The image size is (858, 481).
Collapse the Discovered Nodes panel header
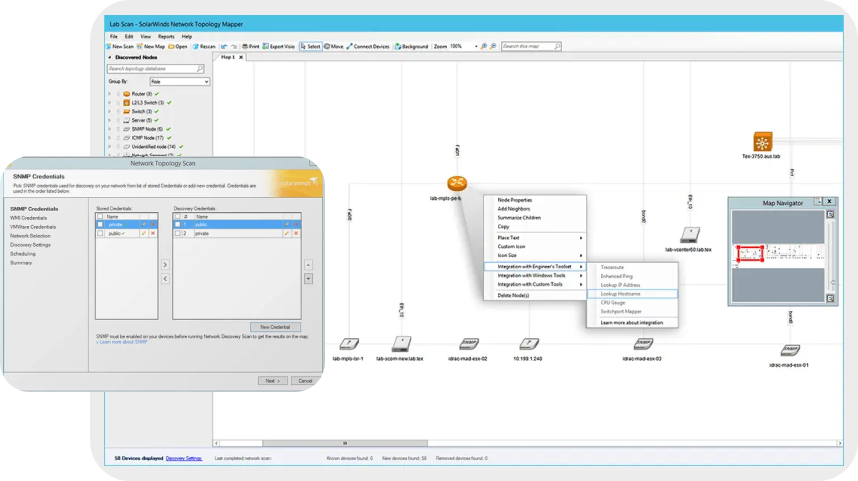tap(109, 57)
